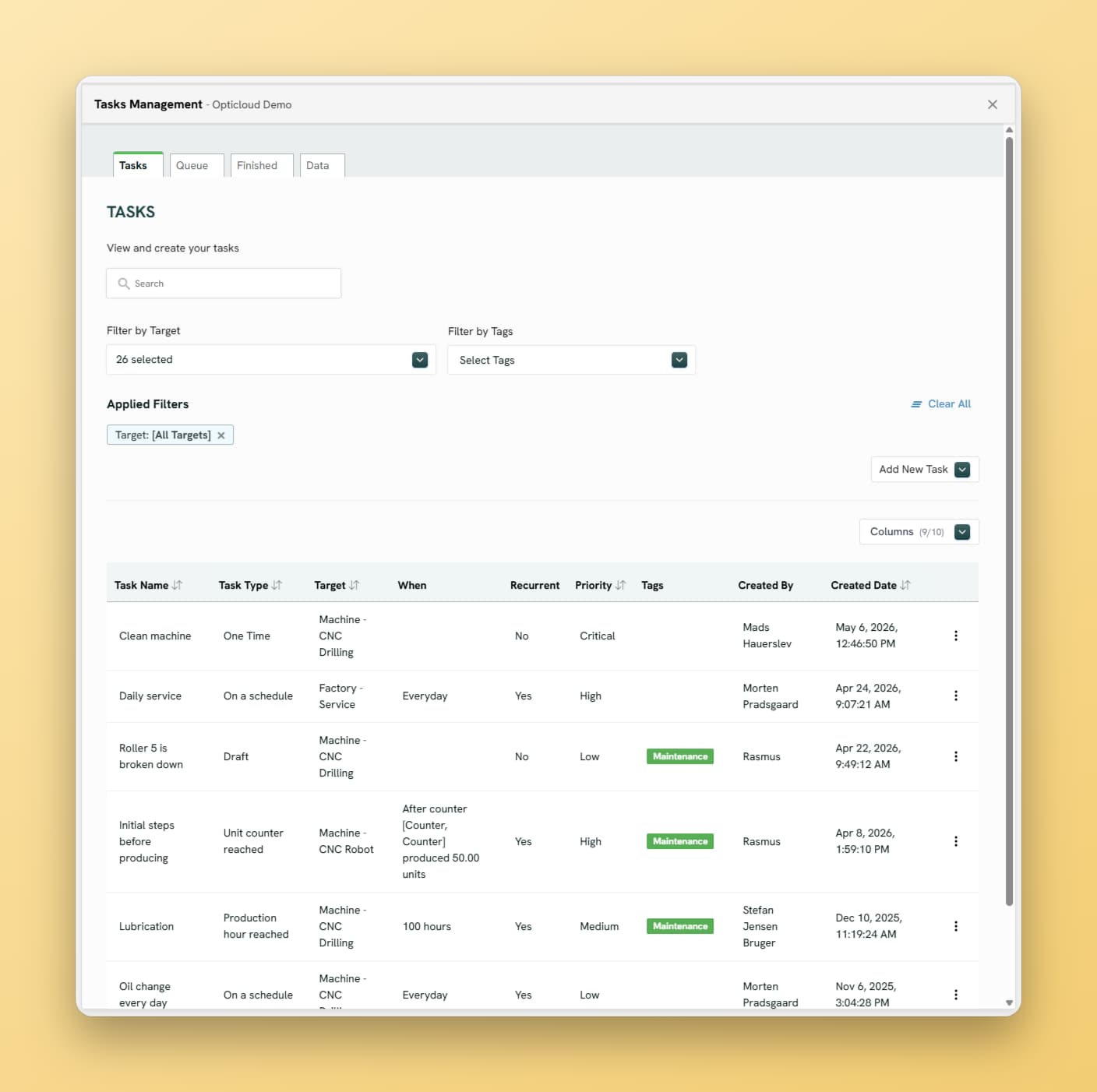
Task: Click the scroll up arrow
Action: tap(1009, 130)
